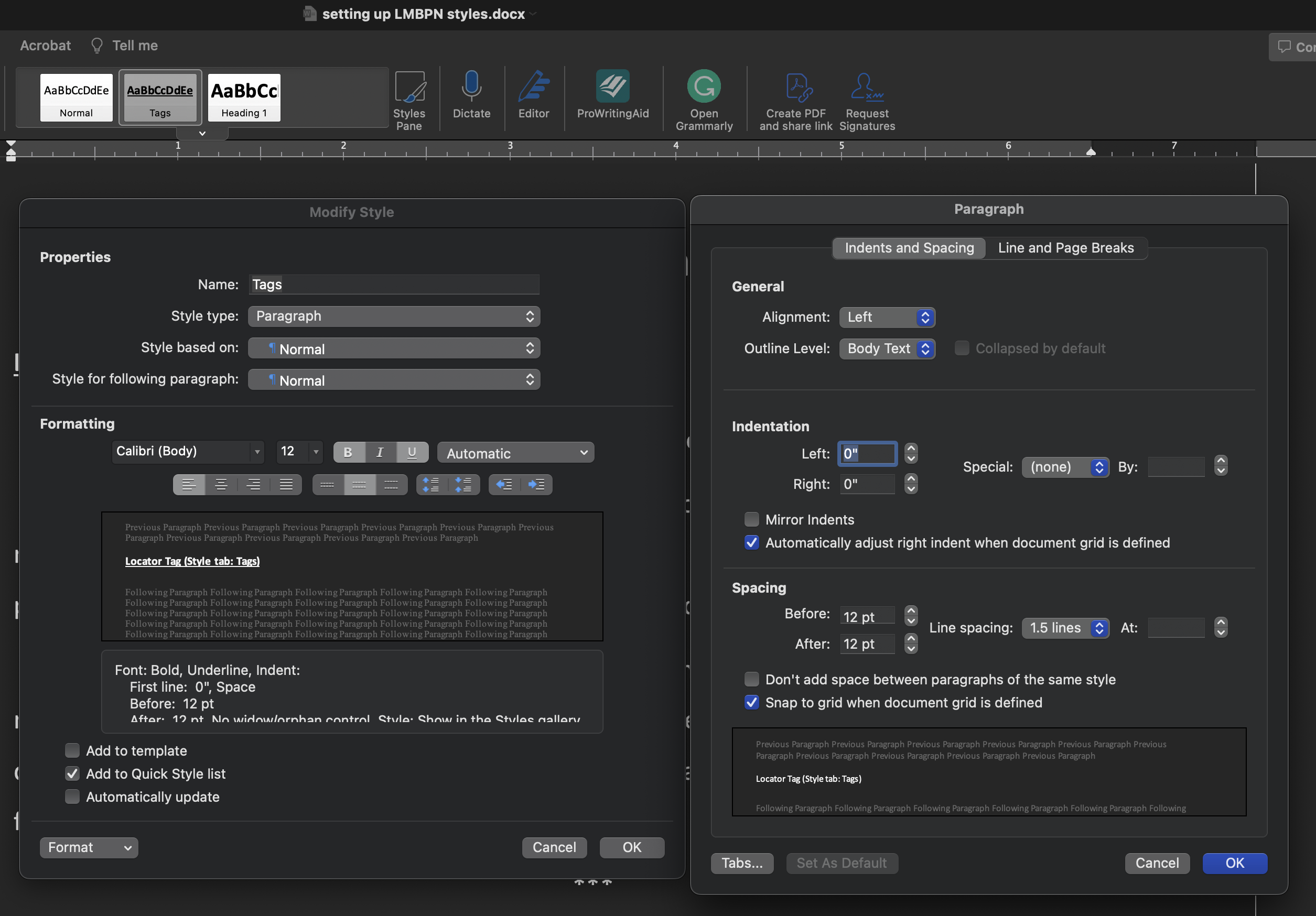
Task: Open the Format dropdown menu
Action: [x=89, y=847]
